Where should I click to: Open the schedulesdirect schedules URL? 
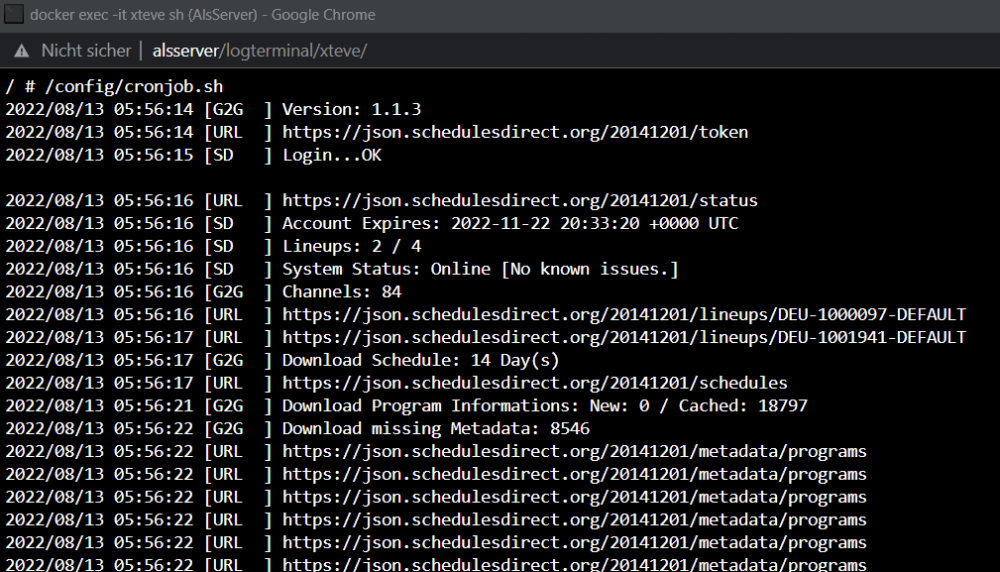tap(535, 383)
